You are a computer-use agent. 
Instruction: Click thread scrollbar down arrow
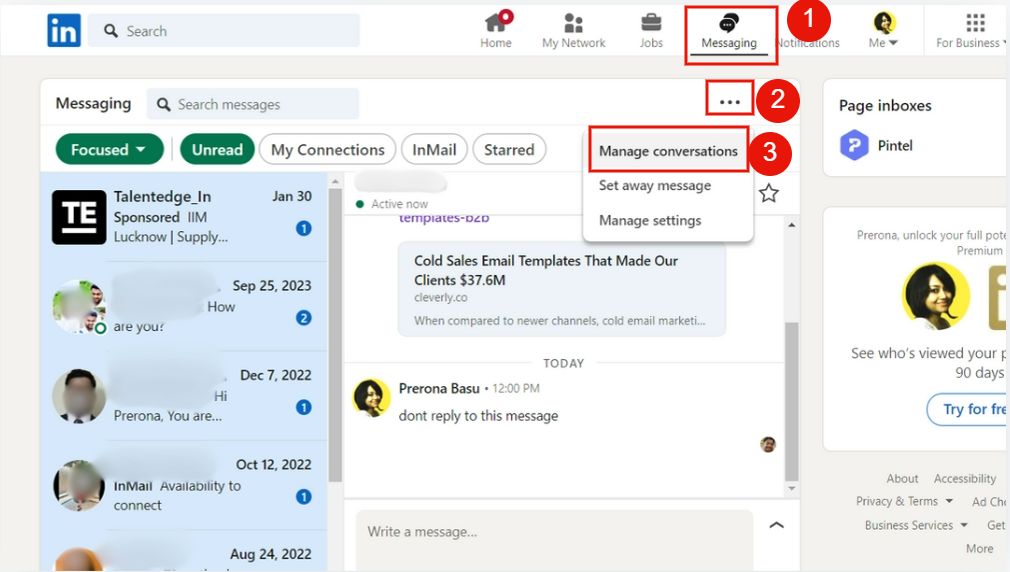click(792, 489)
